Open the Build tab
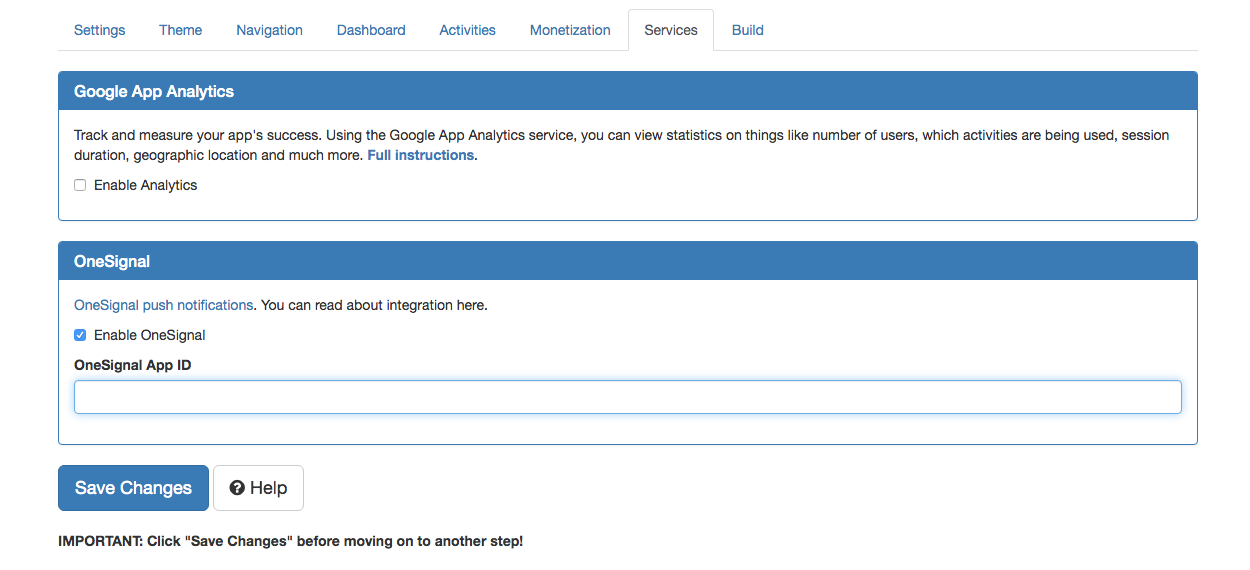1250x570 pixels. coord(748,30)
